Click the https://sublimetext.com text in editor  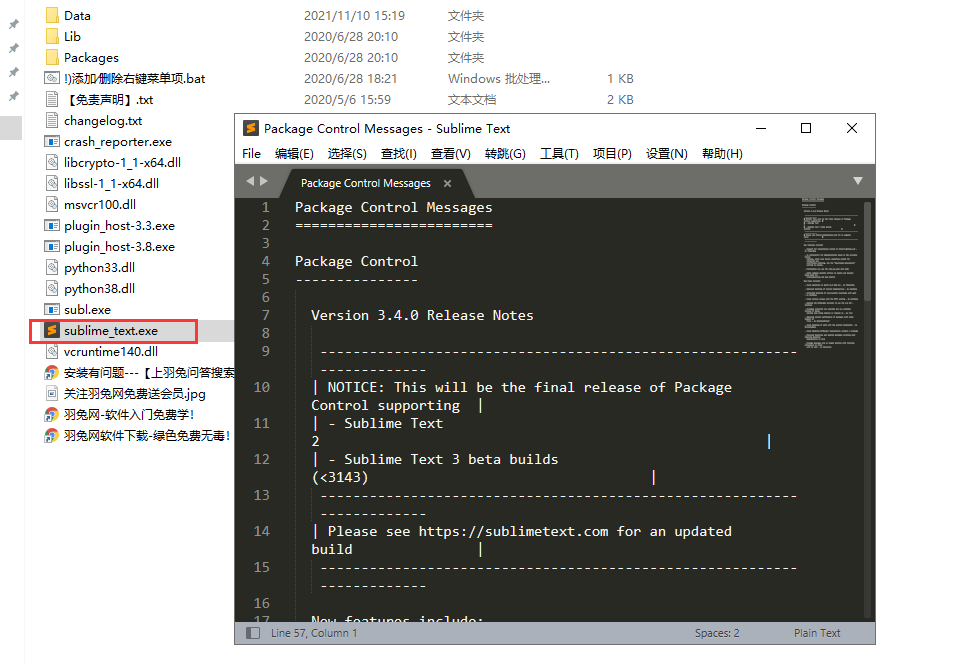pos(514,531)
